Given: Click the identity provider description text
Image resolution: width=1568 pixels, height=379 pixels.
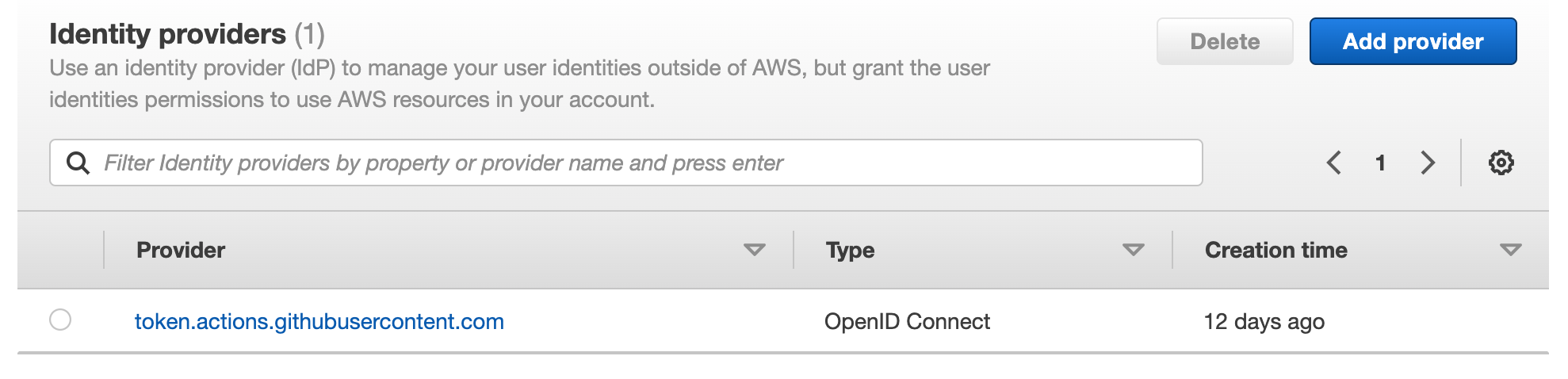Looking at the screenshot, I should (519, 83).
